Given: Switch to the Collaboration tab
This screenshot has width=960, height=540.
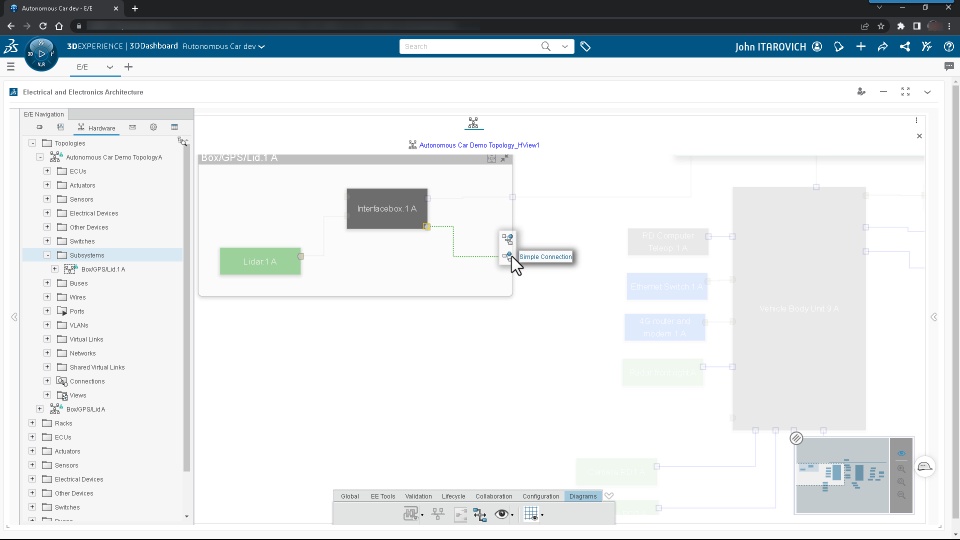Looking at the screenshot, I should 493,496.
